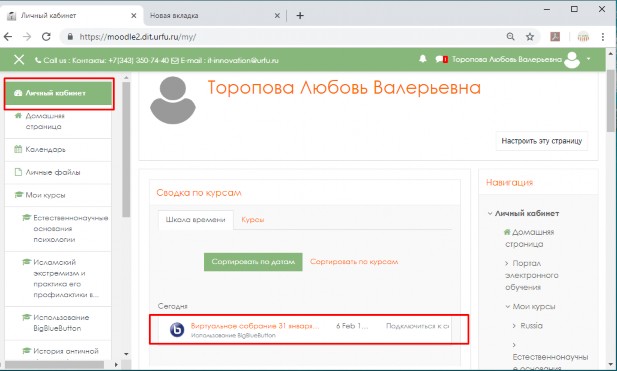Open Личный кабинет in left sidebar
The height and width of the screenshot is (371, 617).
[59, 93]
